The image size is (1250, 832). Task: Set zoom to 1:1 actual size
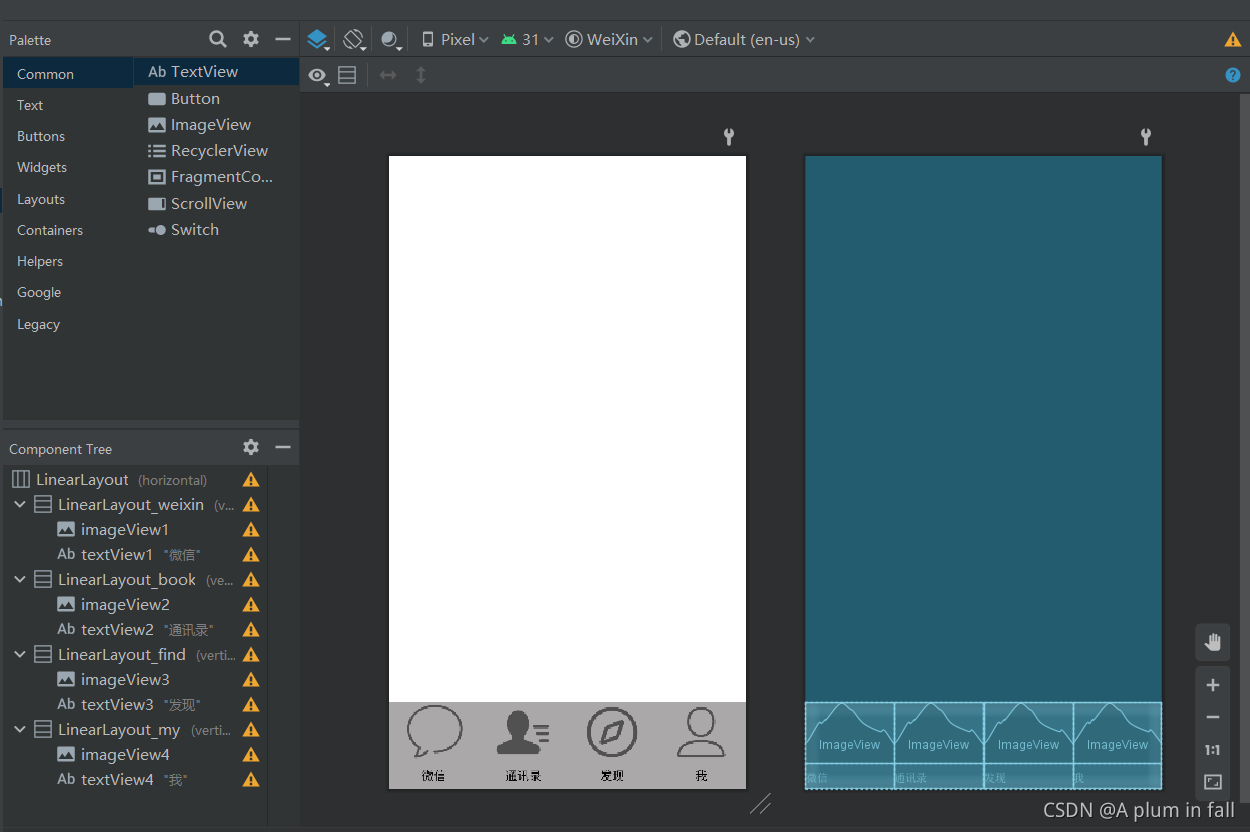1213,750
